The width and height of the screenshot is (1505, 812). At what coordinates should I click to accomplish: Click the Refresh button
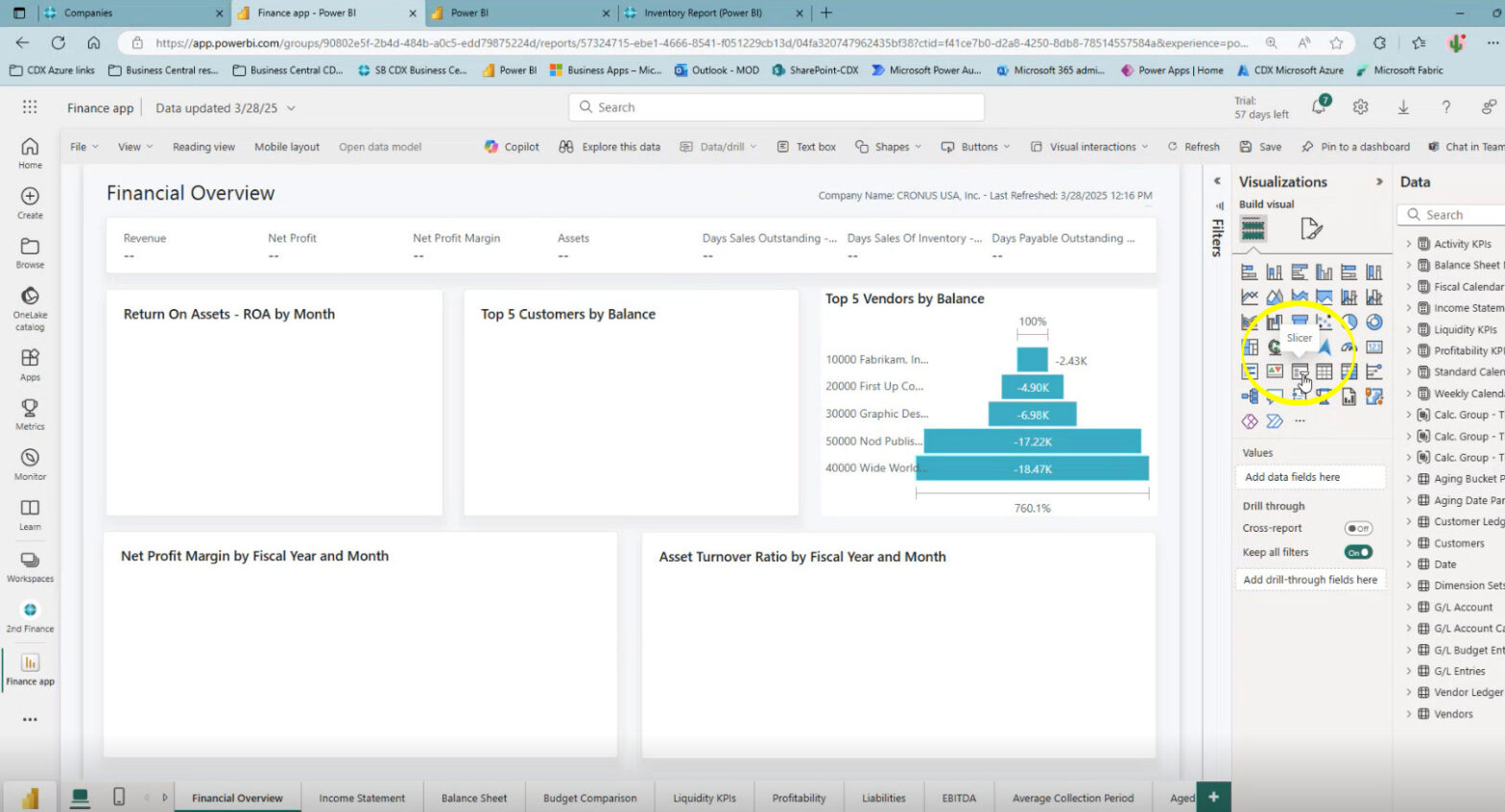click(1194, 147)
